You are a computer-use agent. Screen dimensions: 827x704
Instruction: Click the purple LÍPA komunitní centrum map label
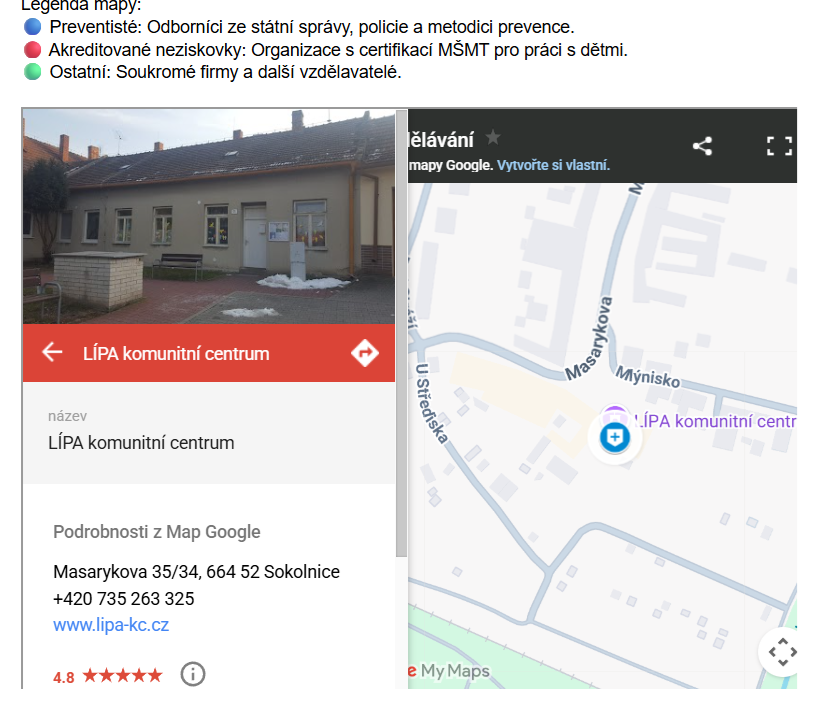716,421
